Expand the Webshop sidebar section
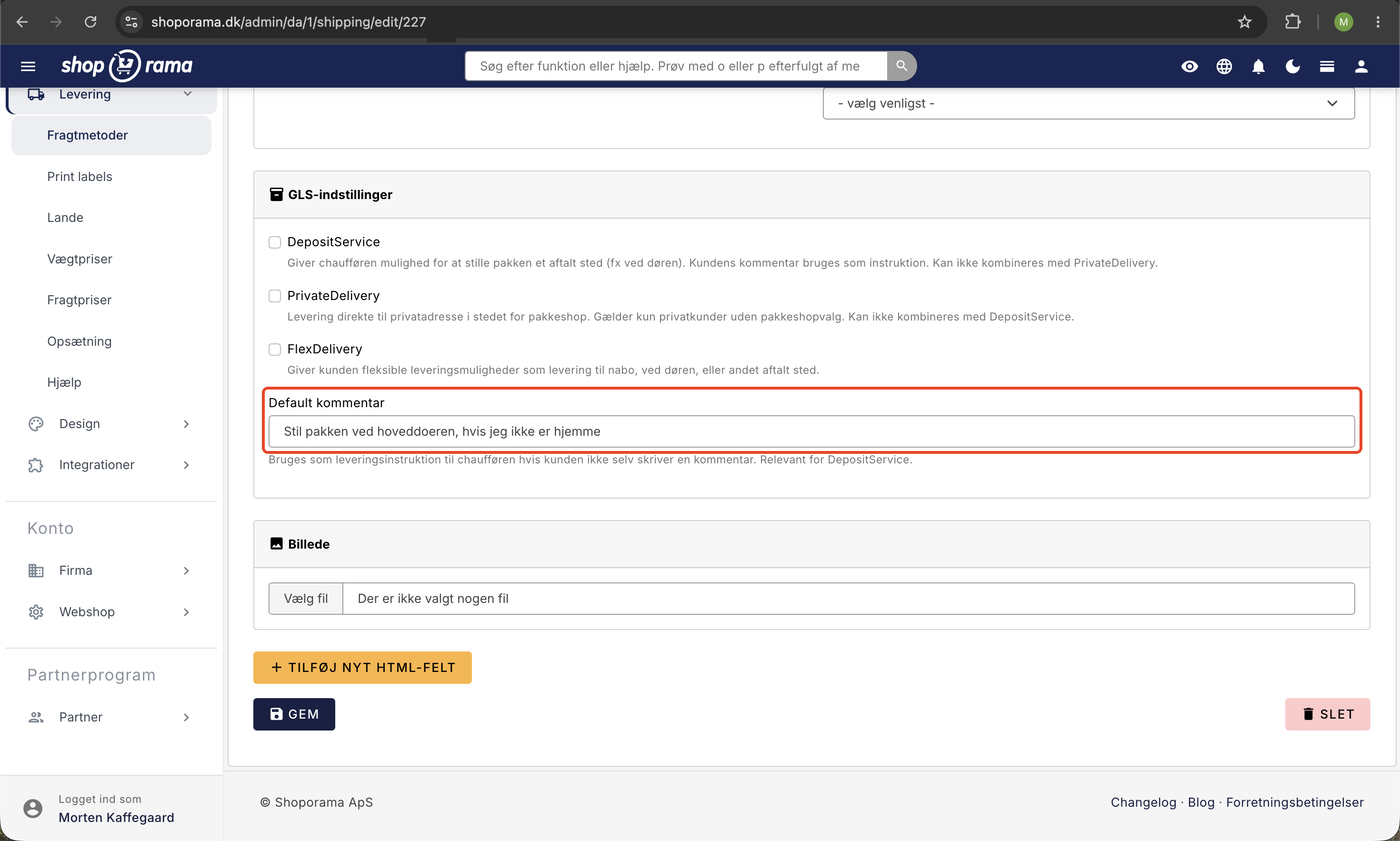This screenshot has width=1400, height=841. pos(186,612)
